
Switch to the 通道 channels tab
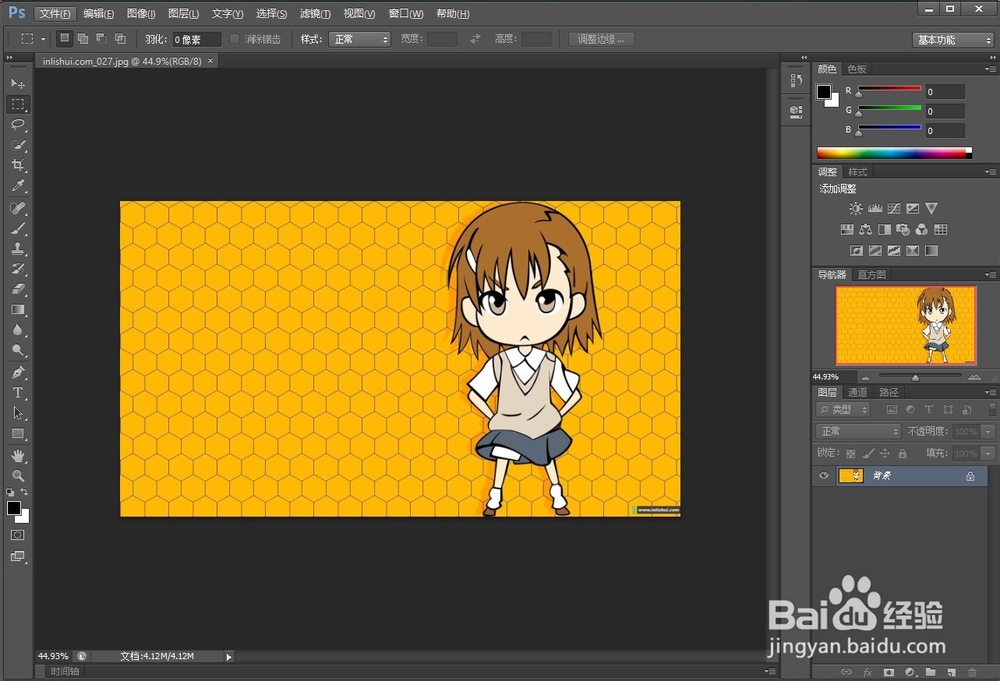coord(858,392)
